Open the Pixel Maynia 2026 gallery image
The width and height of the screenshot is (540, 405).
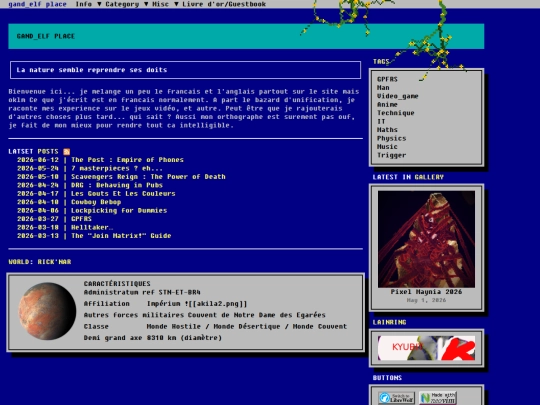(x=426, y=239)
